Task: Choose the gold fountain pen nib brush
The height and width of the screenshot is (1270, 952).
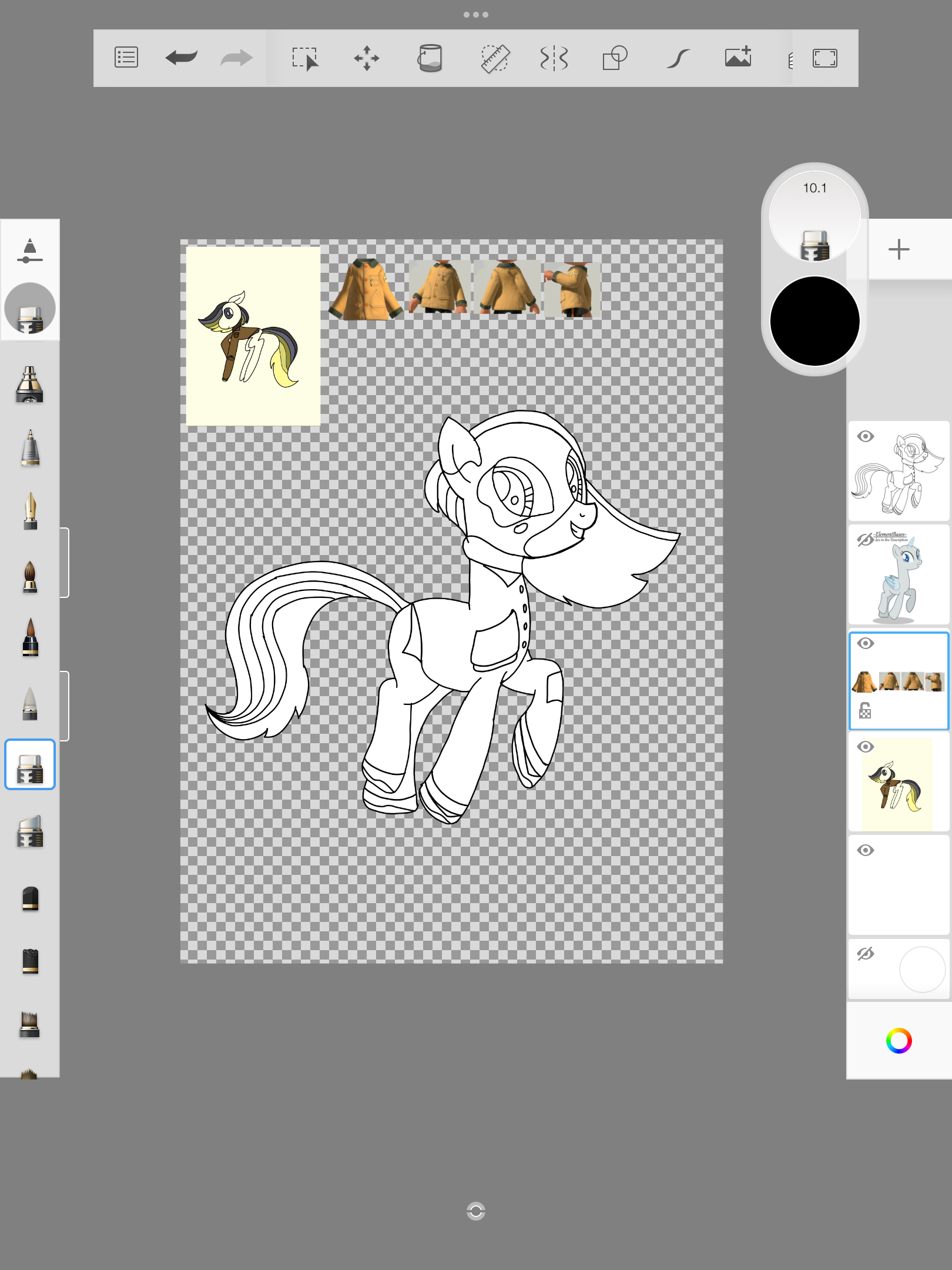Action: pyautogui.click(x=30, y=511)
